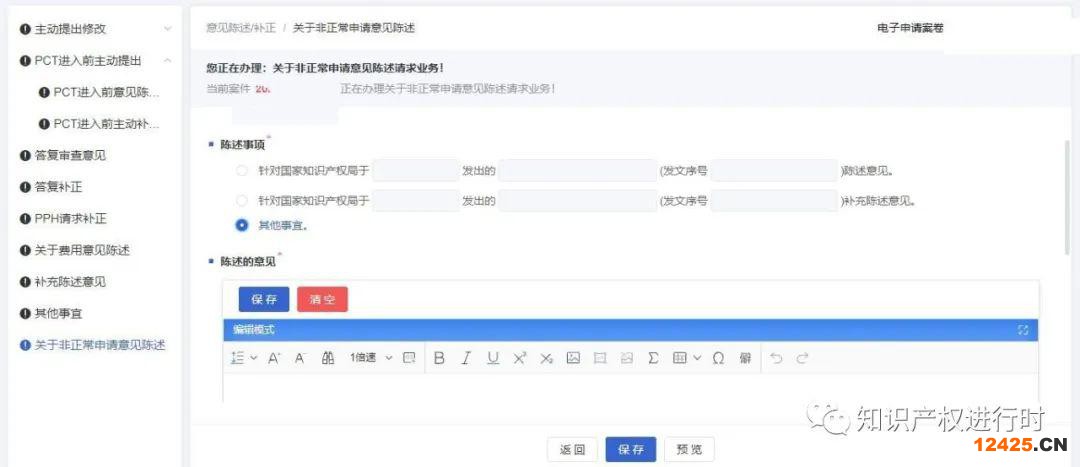Insert special character with omega icon

coord(718,358)
